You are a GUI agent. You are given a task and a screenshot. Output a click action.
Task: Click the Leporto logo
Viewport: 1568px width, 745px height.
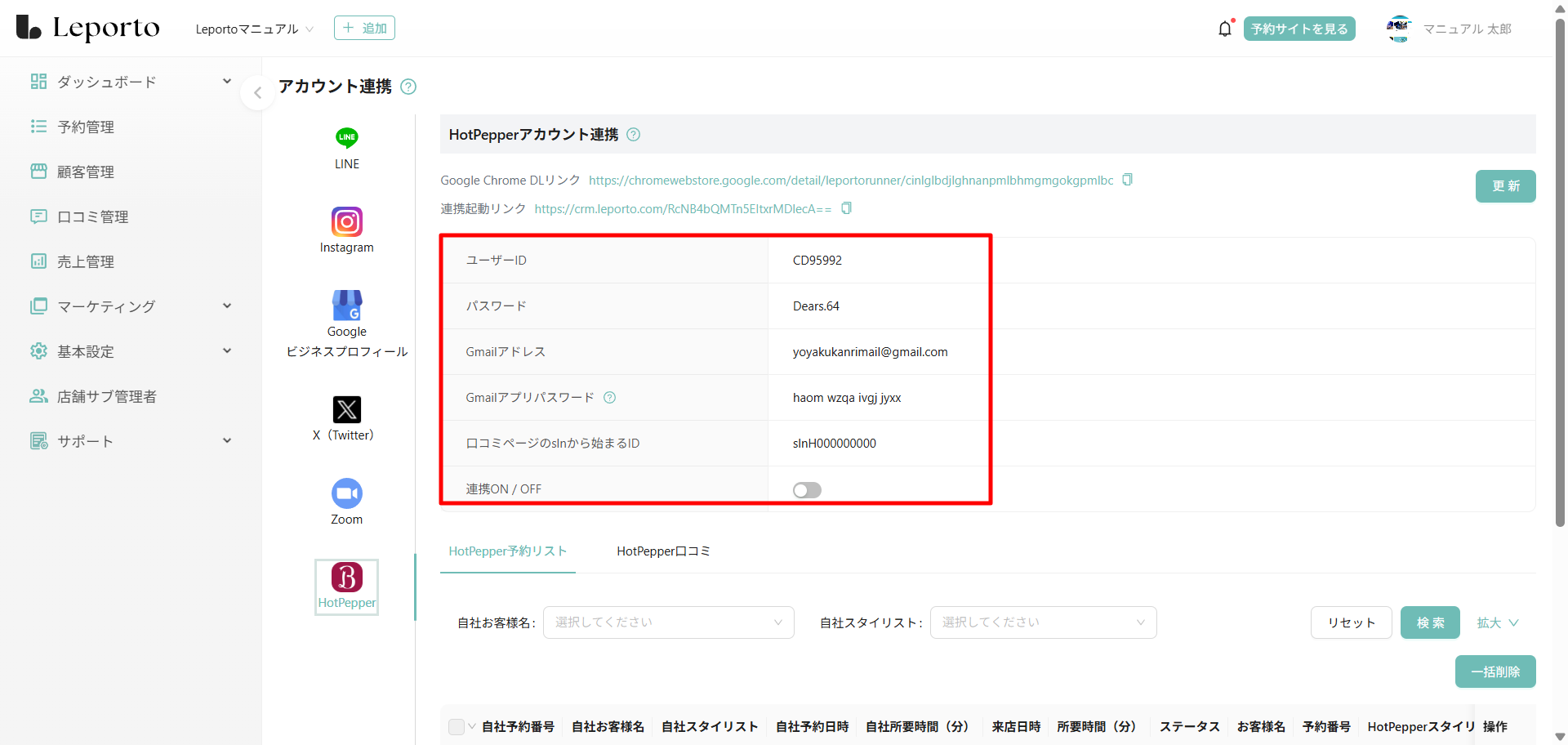point(88,28)
